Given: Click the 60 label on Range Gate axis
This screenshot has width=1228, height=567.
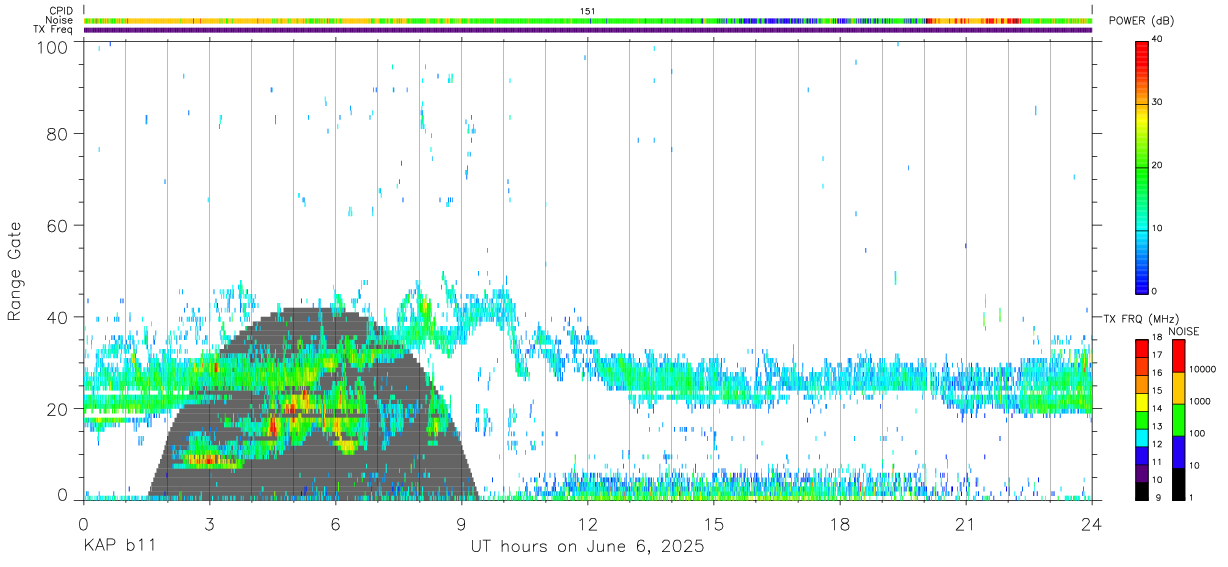Looking at the screenshot, I should 57,226.
